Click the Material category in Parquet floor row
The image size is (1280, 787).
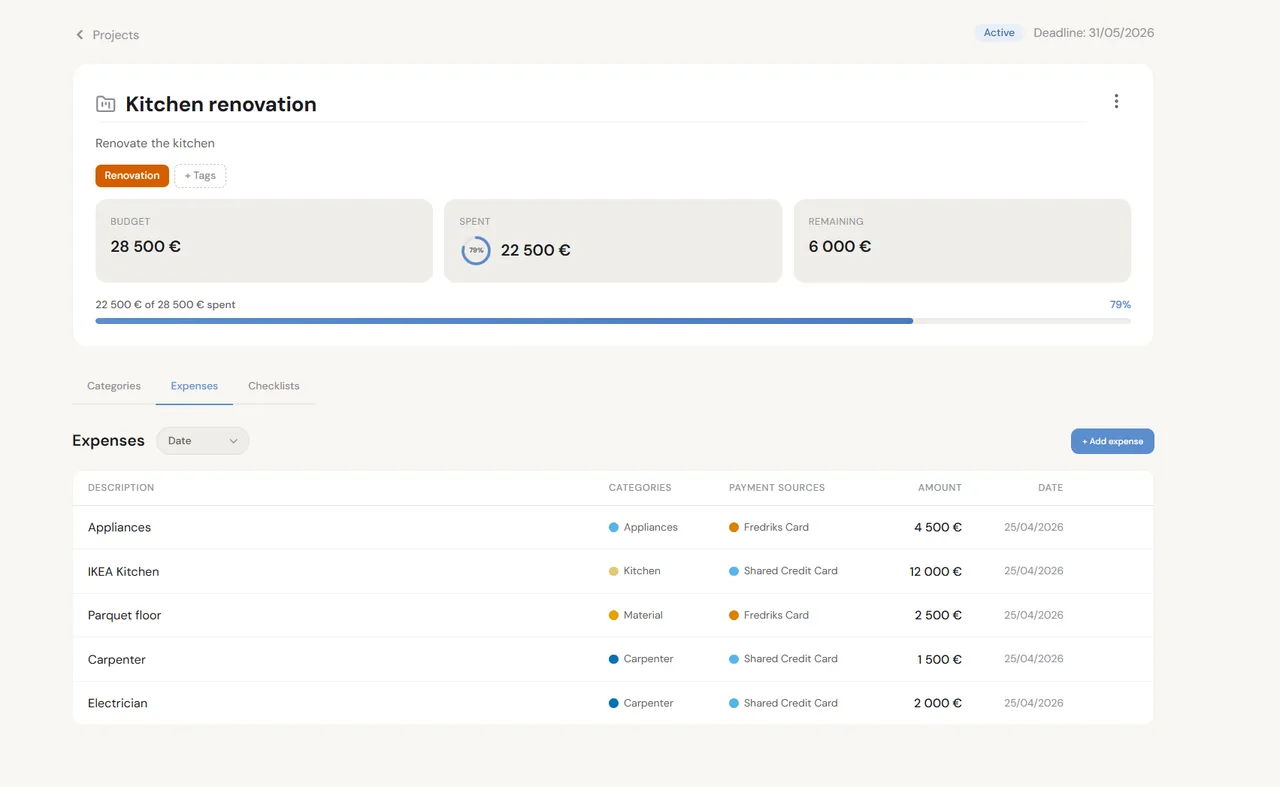(x=636, y=615)
